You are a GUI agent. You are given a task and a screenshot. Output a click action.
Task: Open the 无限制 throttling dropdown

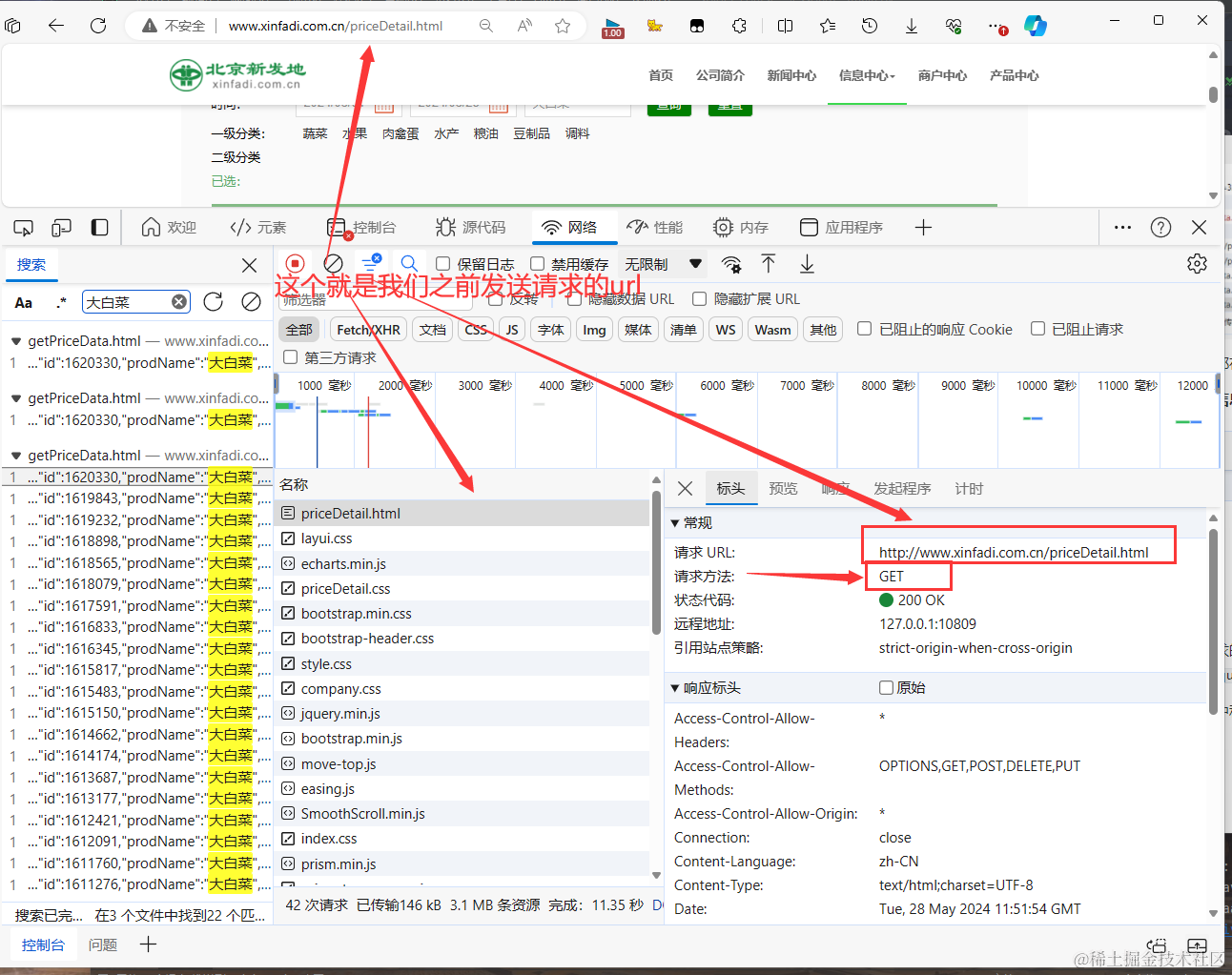click(x=664, y=264)
